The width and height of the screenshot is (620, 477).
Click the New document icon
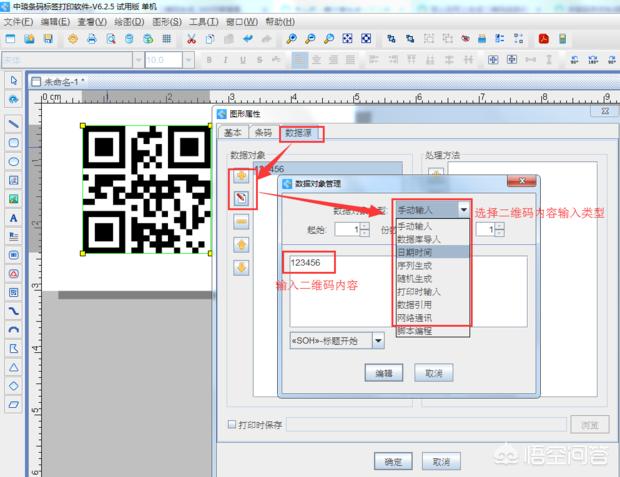point(10,39)
